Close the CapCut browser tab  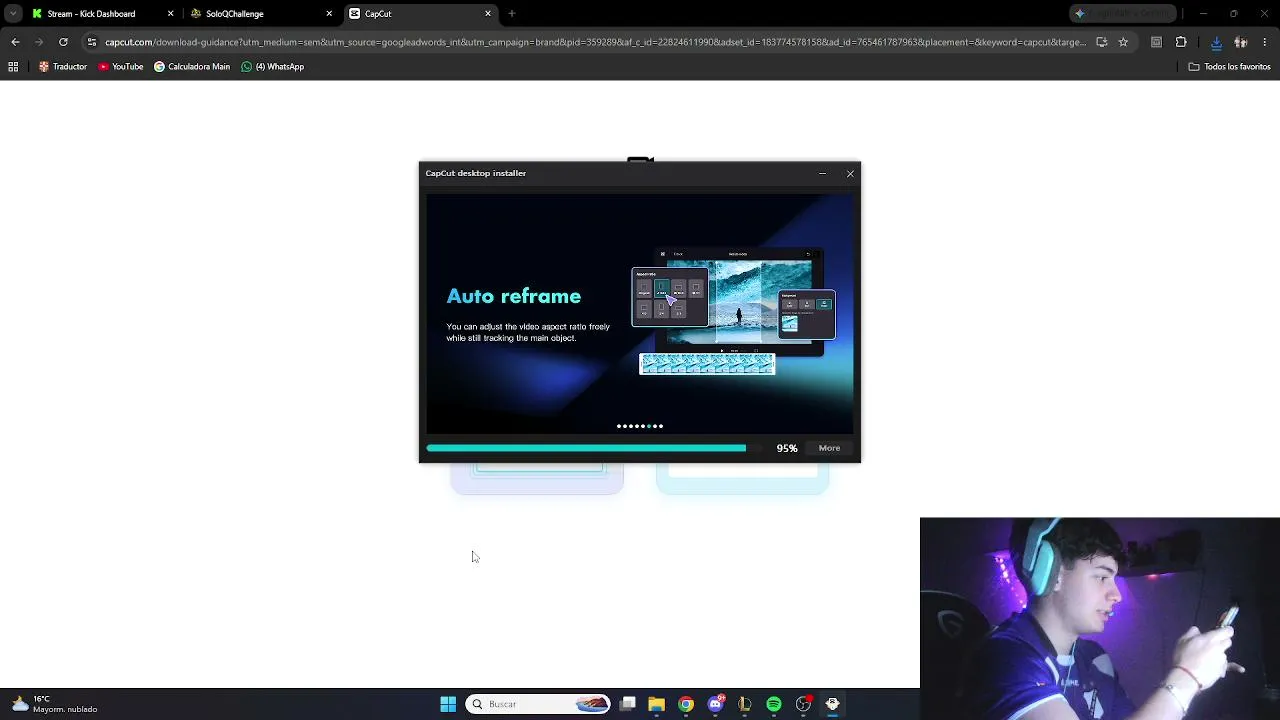click(488, 14)
